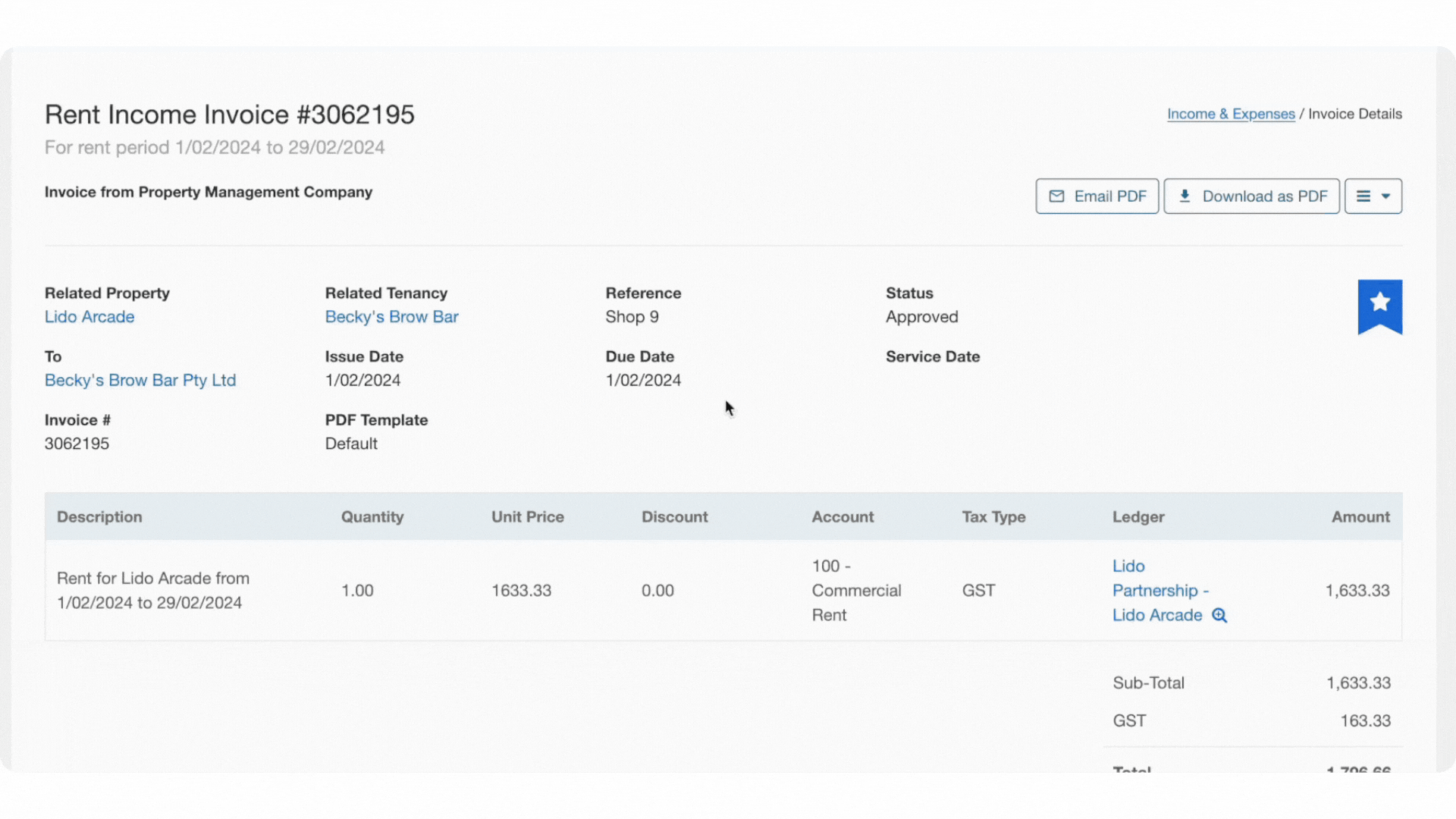Click the GST tax type cell
The height and width of the screenshot is (819, 1456).
[x=978, y=591]
